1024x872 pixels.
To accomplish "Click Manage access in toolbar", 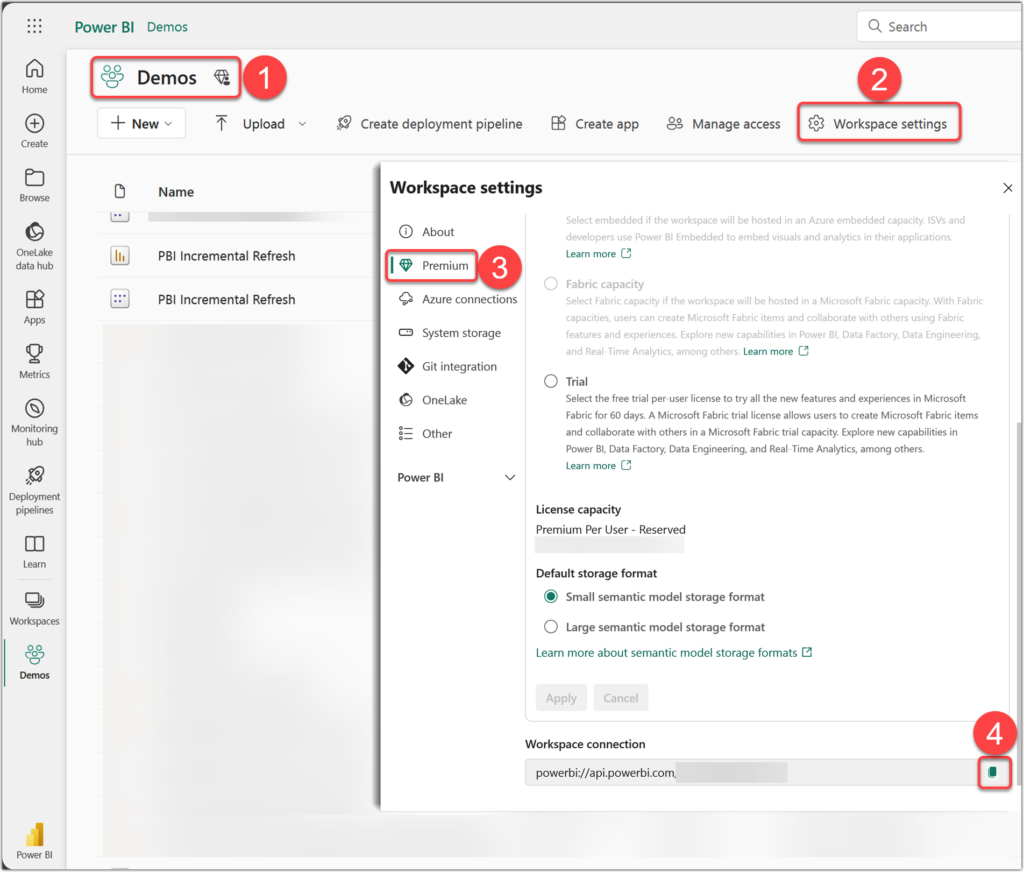I will [x=723, y=123].
